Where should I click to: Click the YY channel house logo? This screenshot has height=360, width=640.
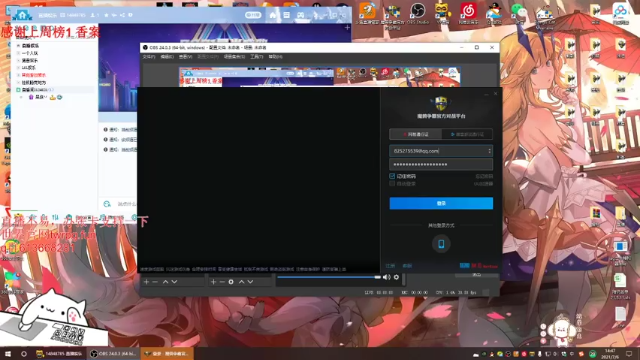click(22, 15)
